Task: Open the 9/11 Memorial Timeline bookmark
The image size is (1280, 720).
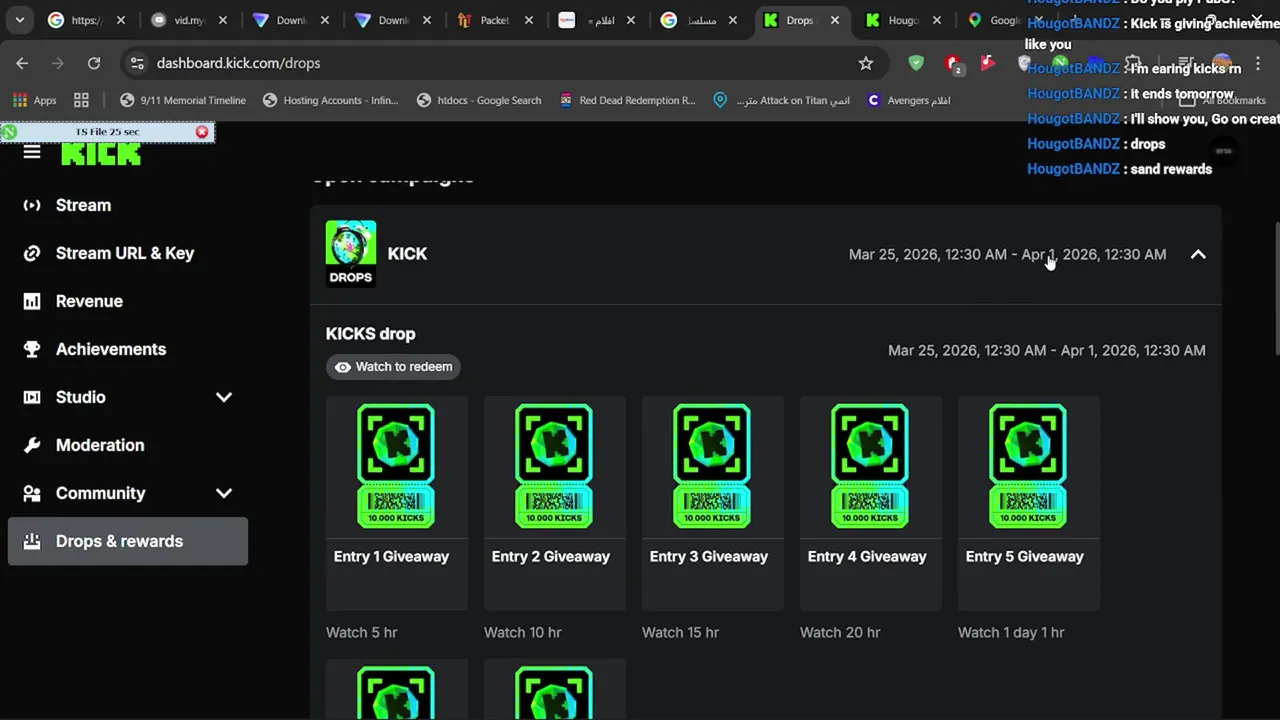Action: pyautogui.click(x=183, y=100)
